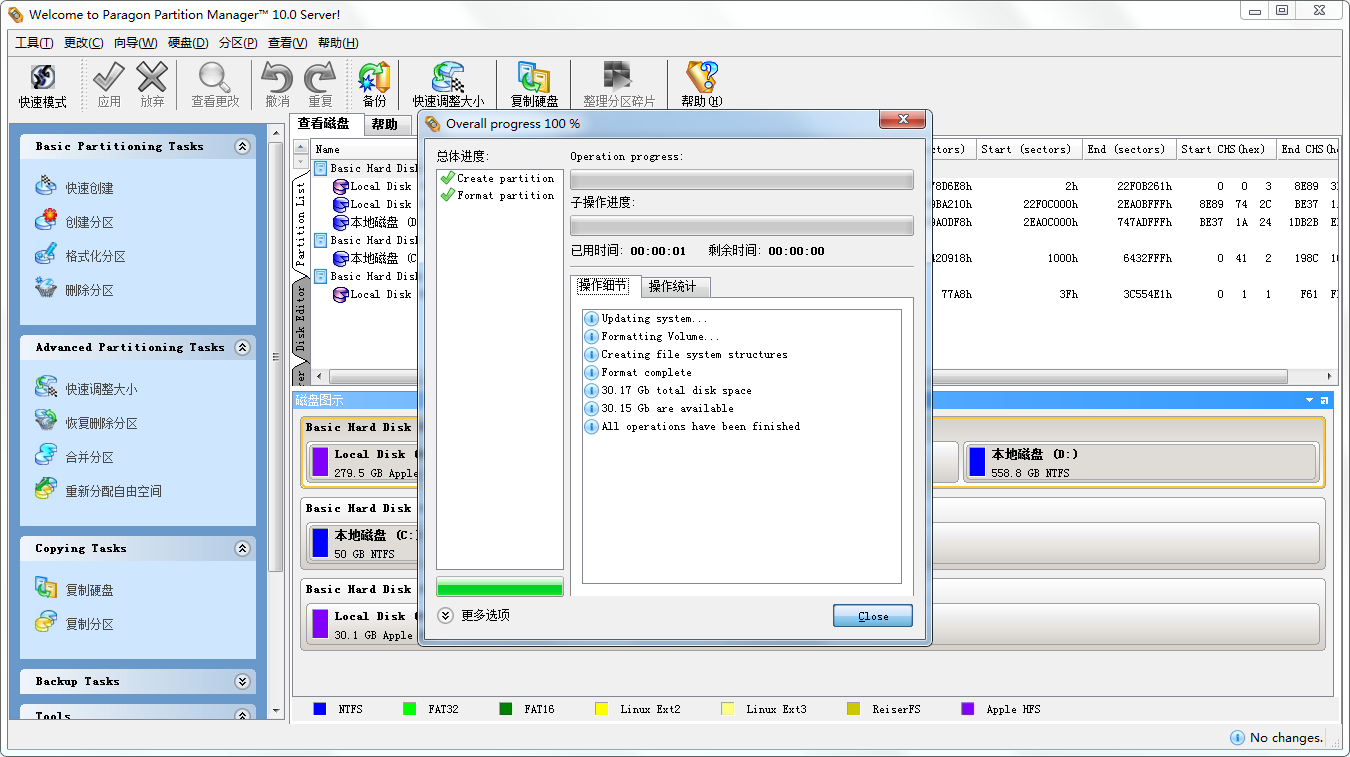Click 合并分区 icon in sidebar
Viewport: 1350px width, 757px height.
[x=46, y=456]
